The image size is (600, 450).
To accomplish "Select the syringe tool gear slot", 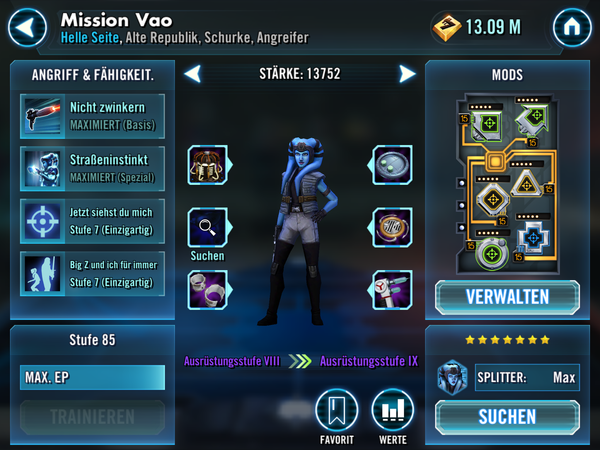I will (x=391, y=290).
